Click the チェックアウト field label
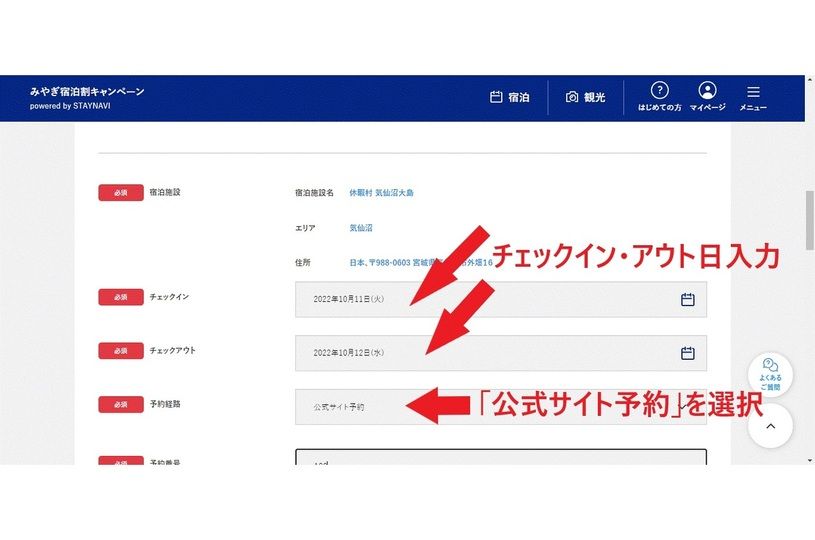Screen dimensions: 815x540 (173, 350)
